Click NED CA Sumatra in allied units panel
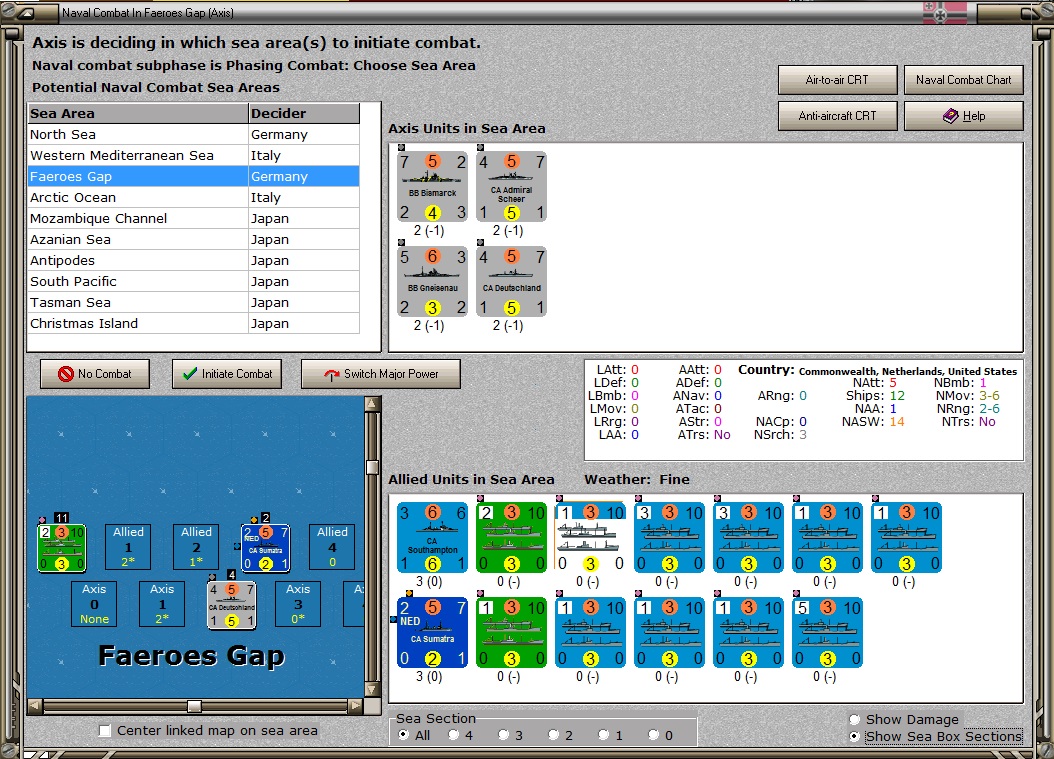Viewport: 1054px width, 759px height. [432, 633]
